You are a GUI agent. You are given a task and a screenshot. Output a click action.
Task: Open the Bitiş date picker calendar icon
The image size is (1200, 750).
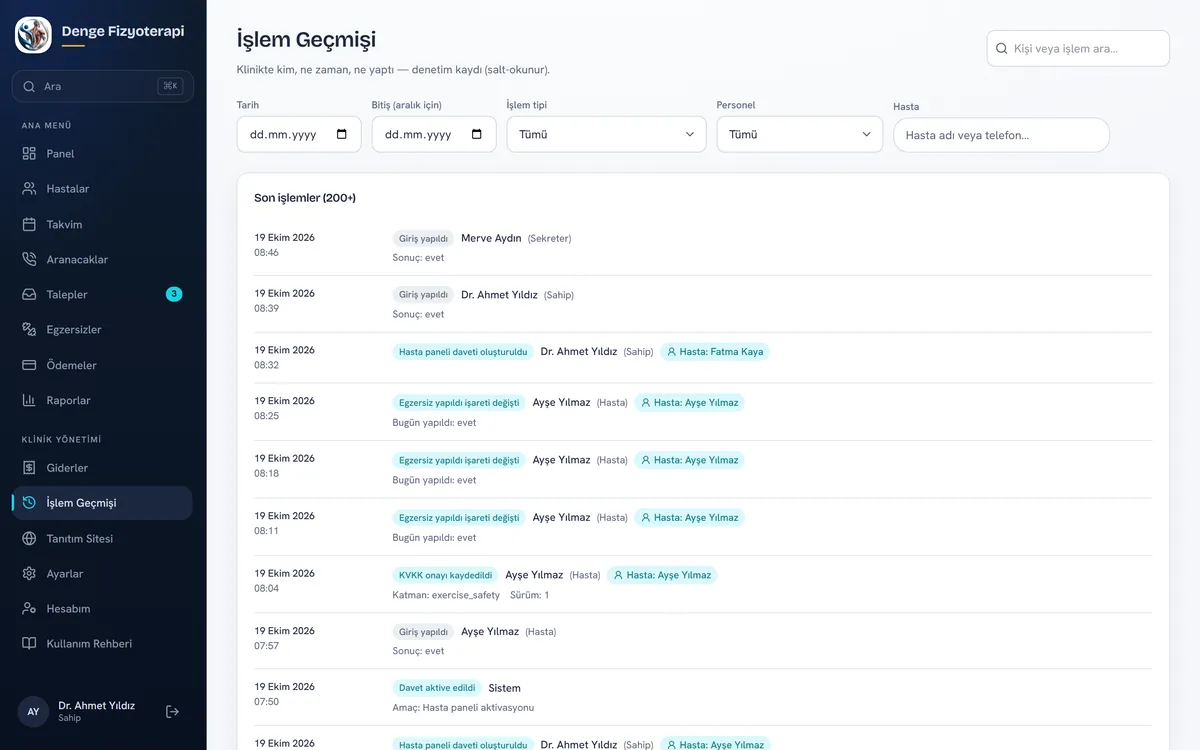pos(477,134)
